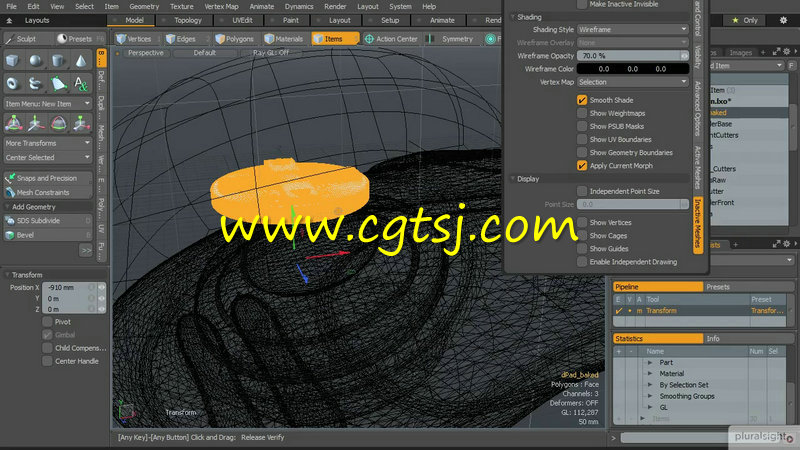The width and height of the screenshot is (800, 450).
Task: Open the Vertex Map Selection dropdown
Action: [x=633, y=82]
